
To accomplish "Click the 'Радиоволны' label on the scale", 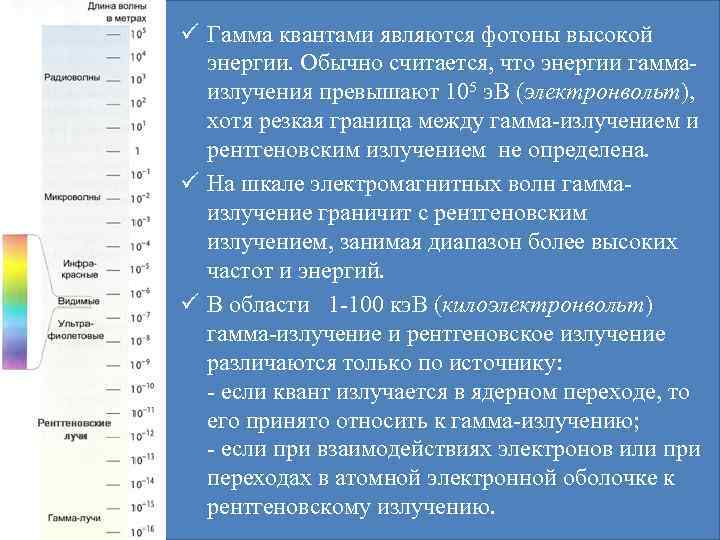I will click(72, 77).
